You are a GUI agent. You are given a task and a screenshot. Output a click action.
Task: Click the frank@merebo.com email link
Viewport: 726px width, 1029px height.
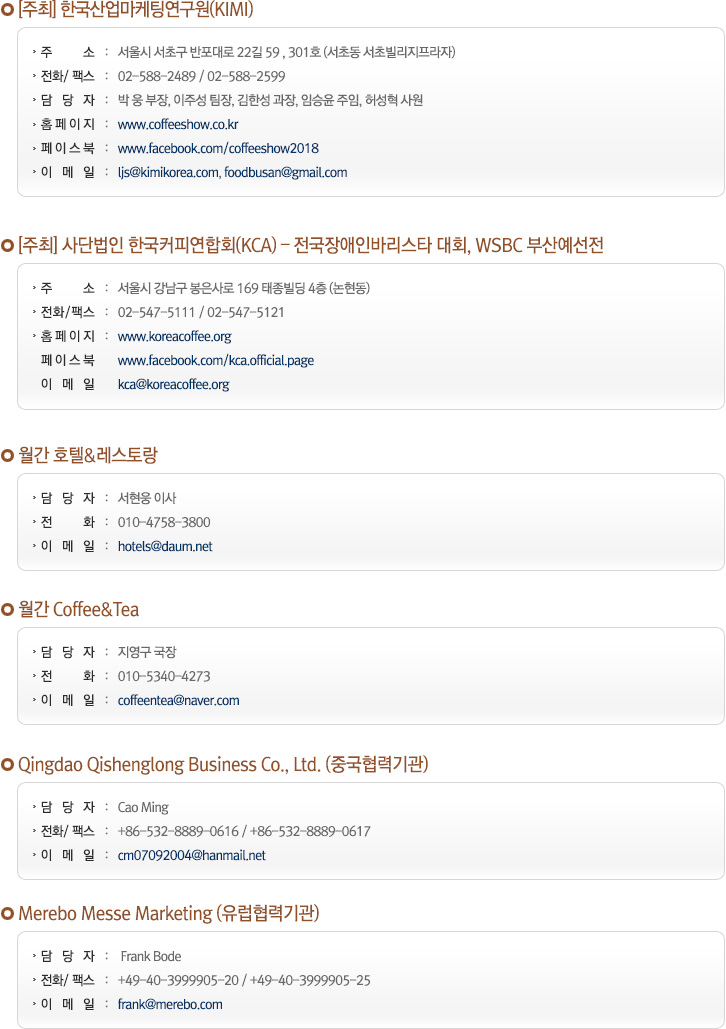point(170,1004)
